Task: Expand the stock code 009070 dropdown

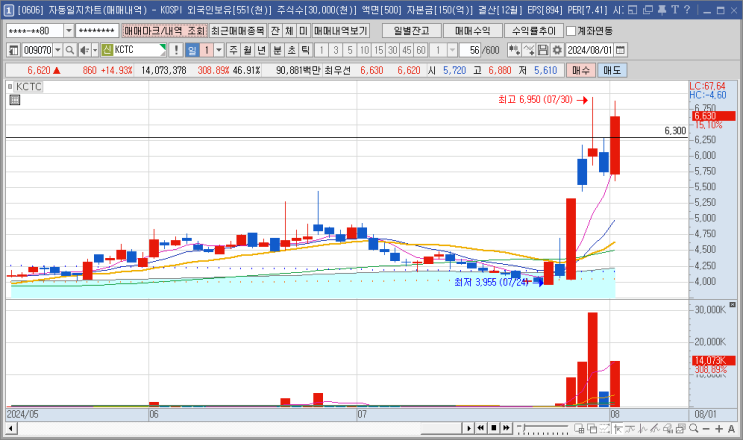Action: point(58,50)
